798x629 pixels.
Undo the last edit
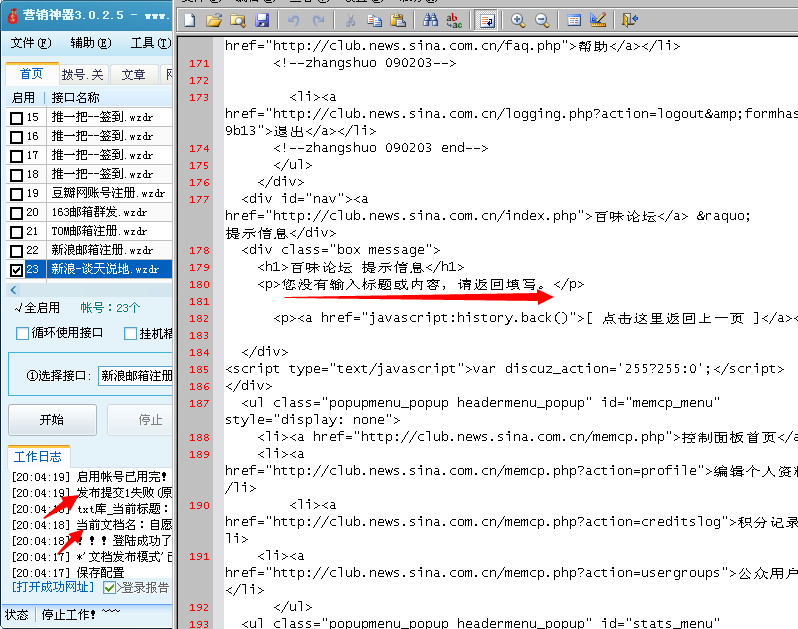tap(294, 20)
